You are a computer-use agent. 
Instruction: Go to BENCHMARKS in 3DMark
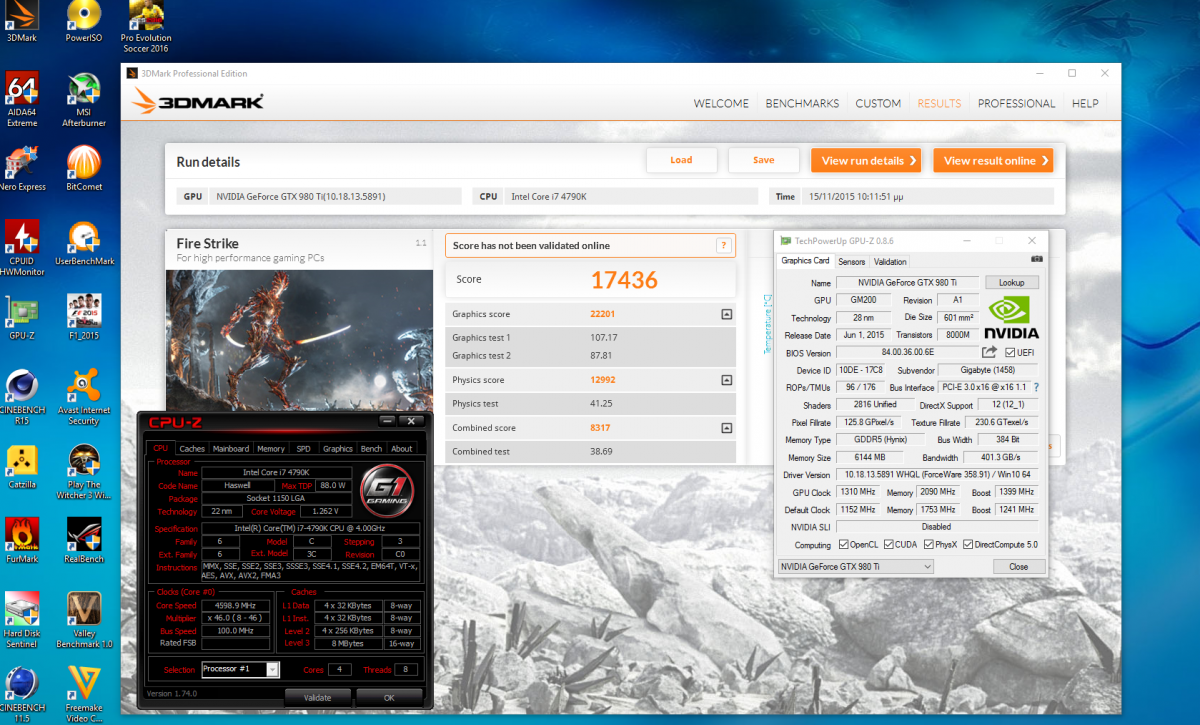click(x=802, y=103)
